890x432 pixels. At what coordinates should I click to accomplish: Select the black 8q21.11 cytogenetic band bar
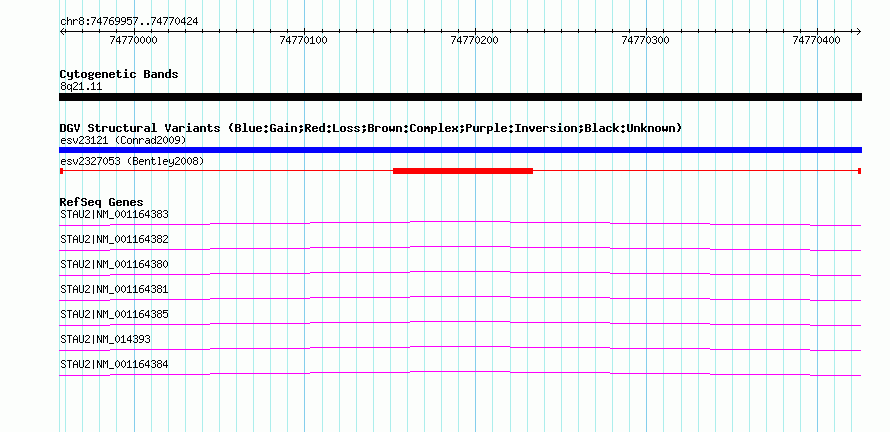pyautogui.click(x=460, y=97)
